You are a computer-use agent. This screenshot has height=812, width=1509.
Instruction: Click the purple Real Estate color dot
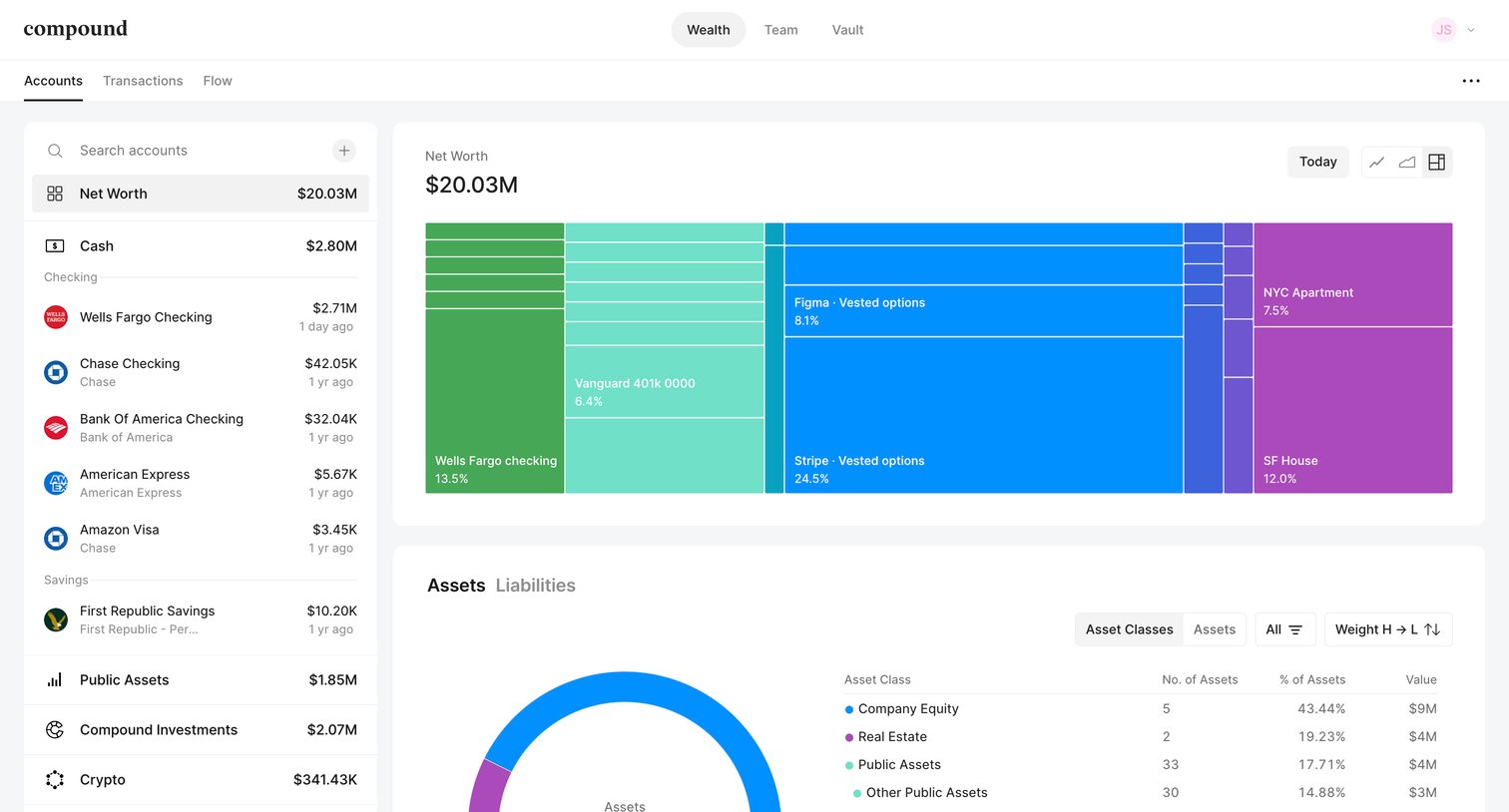click(x=849, y=737)
